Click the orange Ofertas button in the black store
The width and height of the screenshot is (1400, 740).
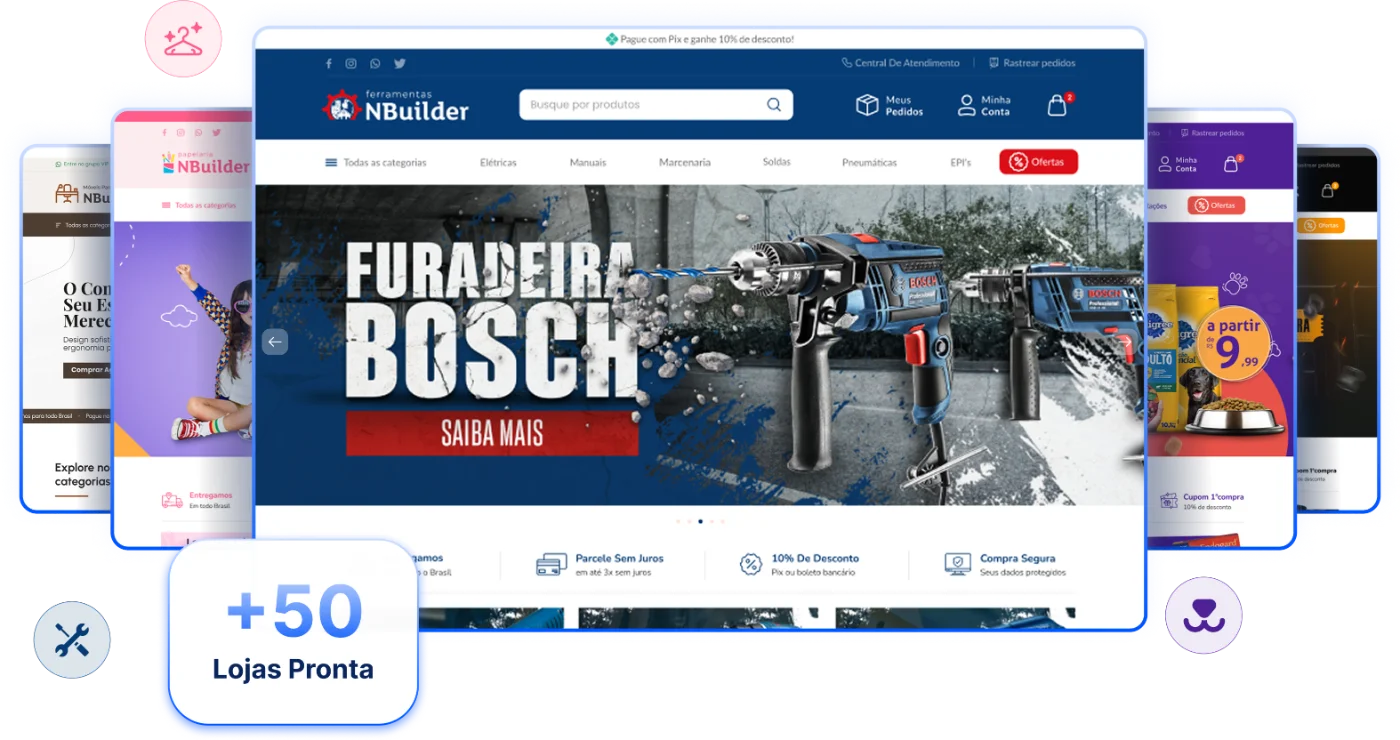point(1321,225)
